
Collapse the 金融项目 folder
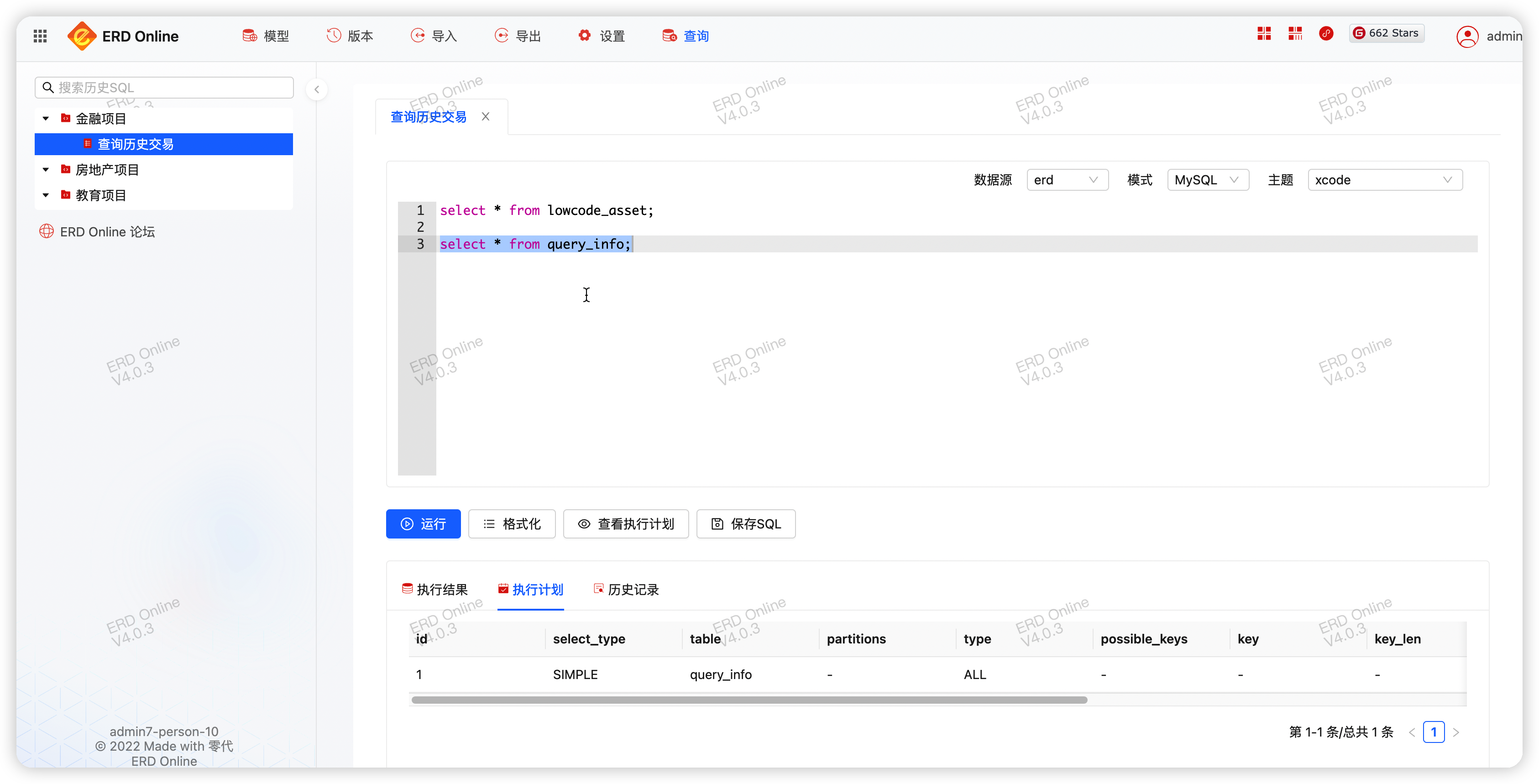[x=45, y=118]
